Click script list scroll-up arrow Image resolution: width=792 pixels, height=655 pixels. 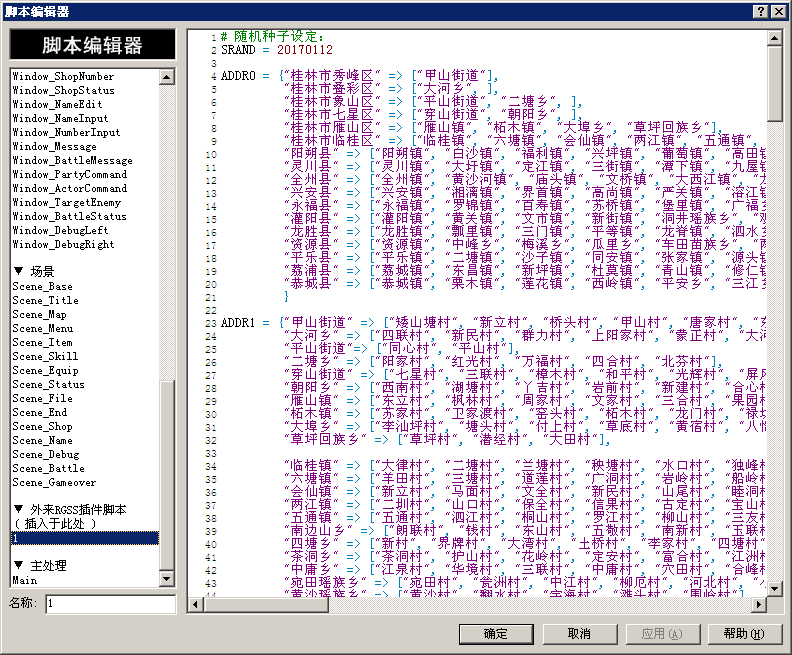pos(166,77)
